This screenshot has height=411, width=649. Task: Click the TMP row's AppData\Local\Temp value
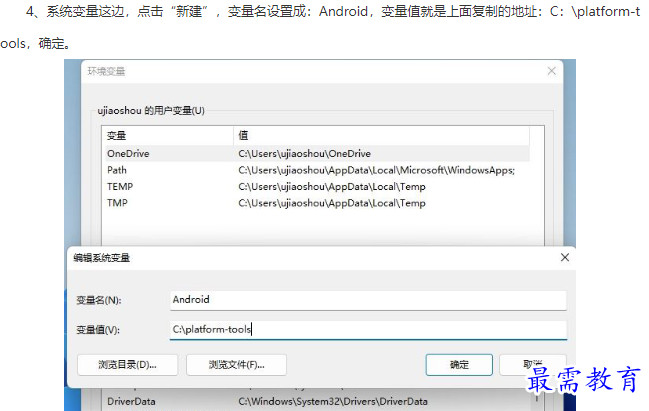(332, 203)
